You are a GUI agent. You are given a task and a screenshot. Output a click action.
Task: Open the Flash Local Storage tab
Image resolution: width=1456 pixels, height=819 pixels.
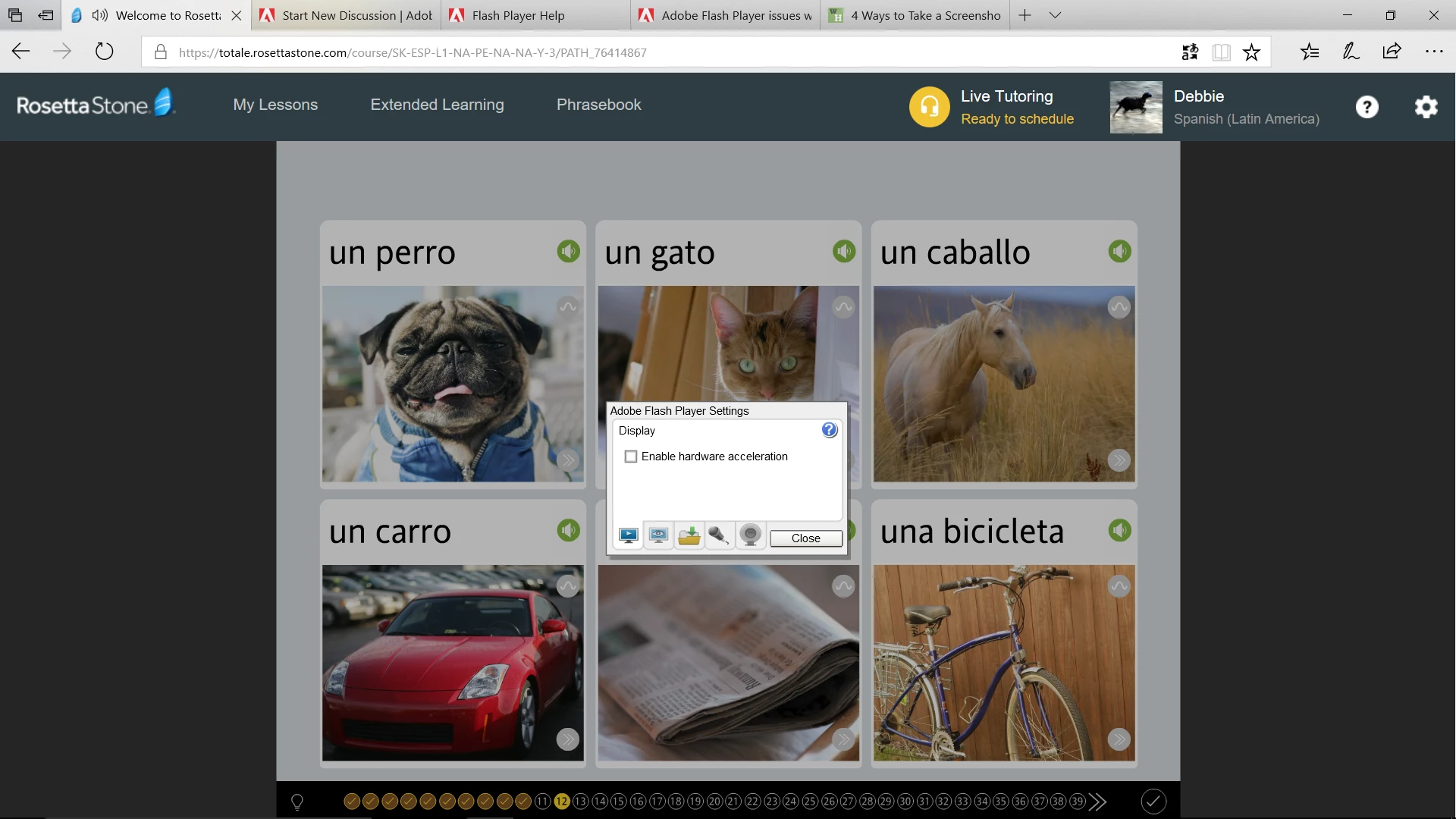pyautogui.click(x=689, y=536)
